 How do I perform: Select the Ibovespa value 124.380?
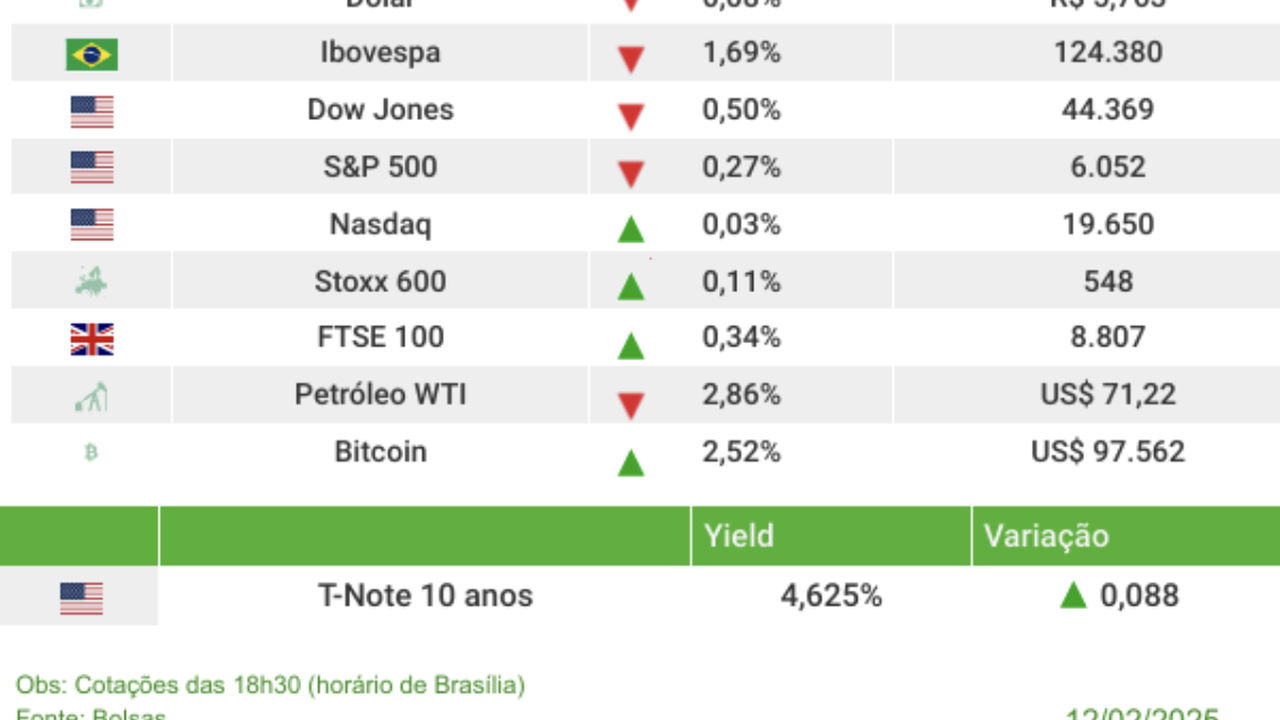[1108, 52]
